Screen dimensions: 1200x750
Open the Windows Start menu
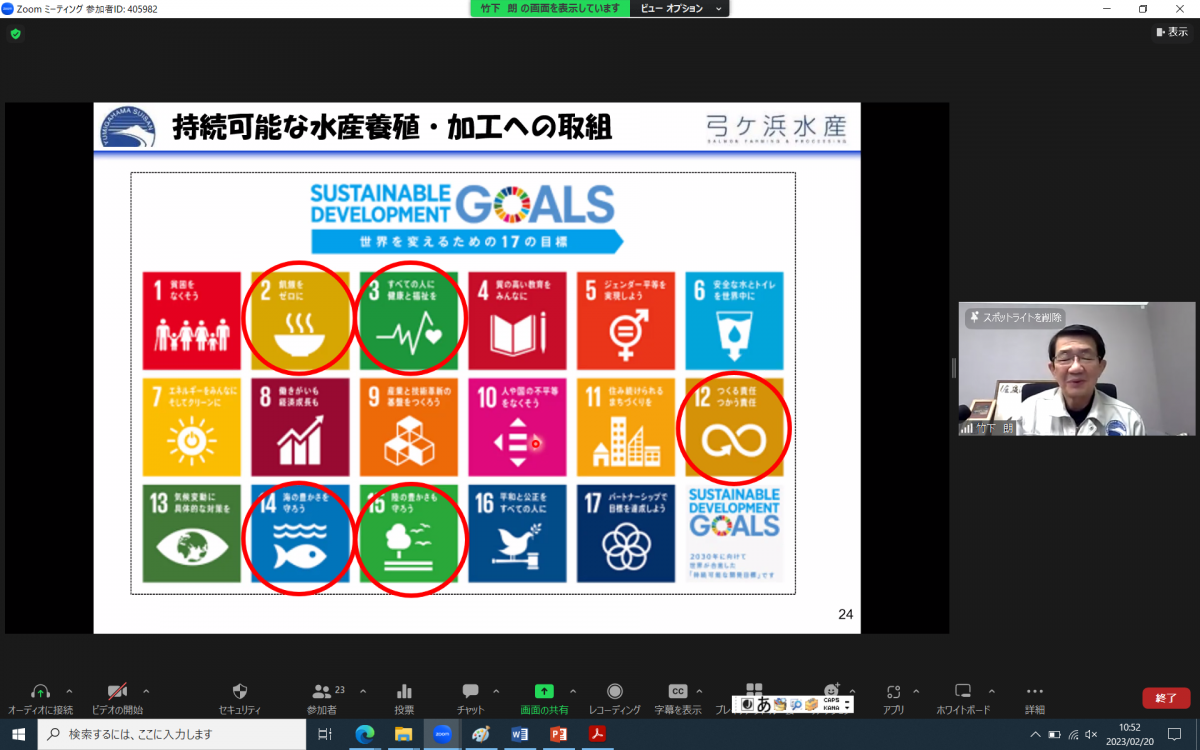(19, 734)
